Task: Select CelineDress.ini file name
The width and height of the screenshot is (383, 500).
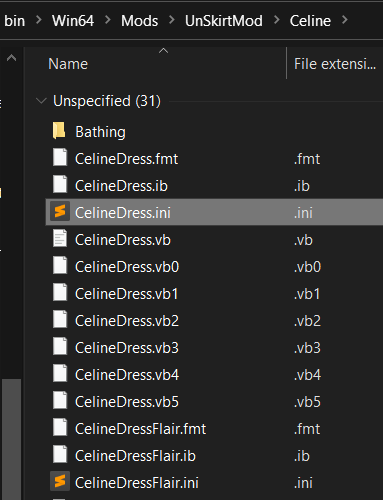Action: coord(123,213)
